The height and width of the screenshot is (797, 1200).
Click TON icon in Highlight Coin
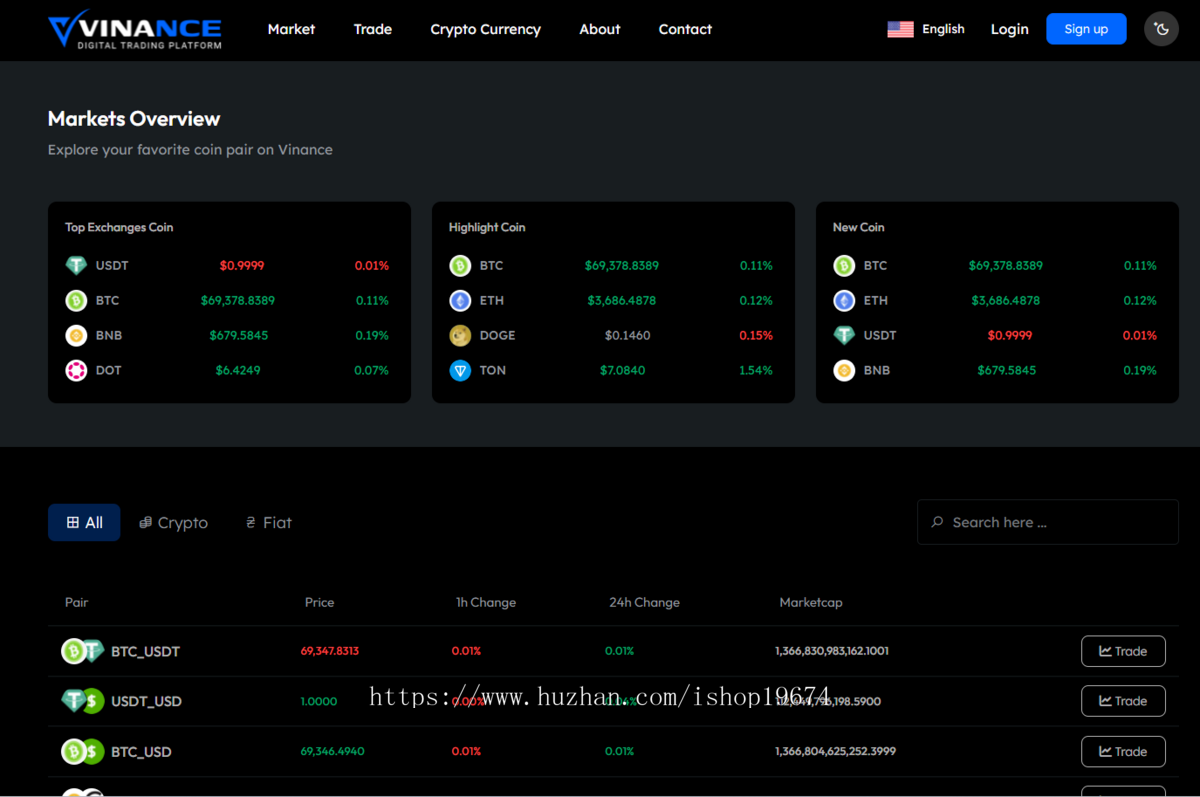click(460, 370)
